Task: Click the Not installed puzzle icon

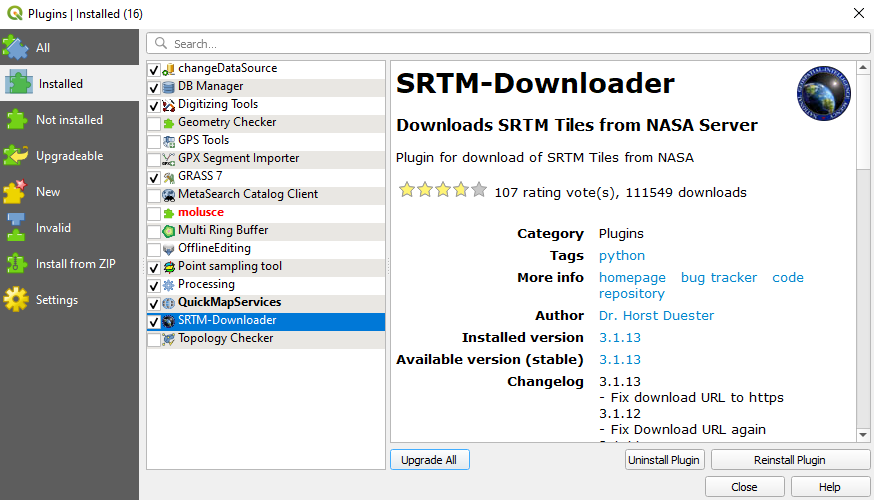Action: tap(16, 120)
